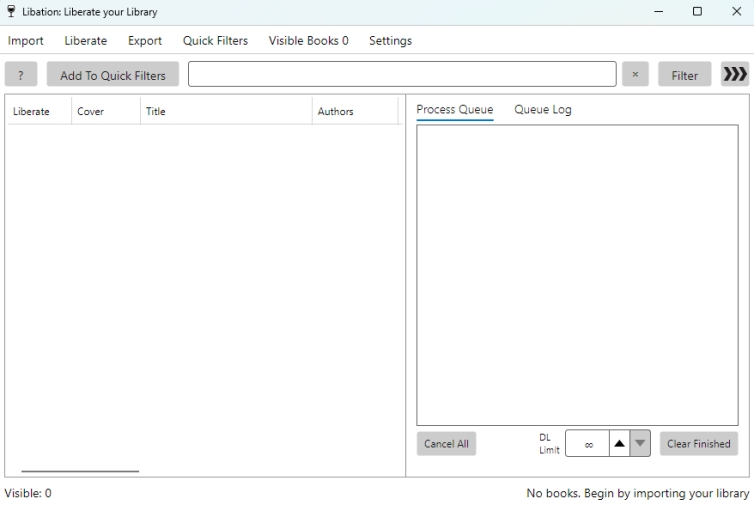Click the Add To Quick Filters button
Viewport: 754px width, 505px height.
(113, 75)
